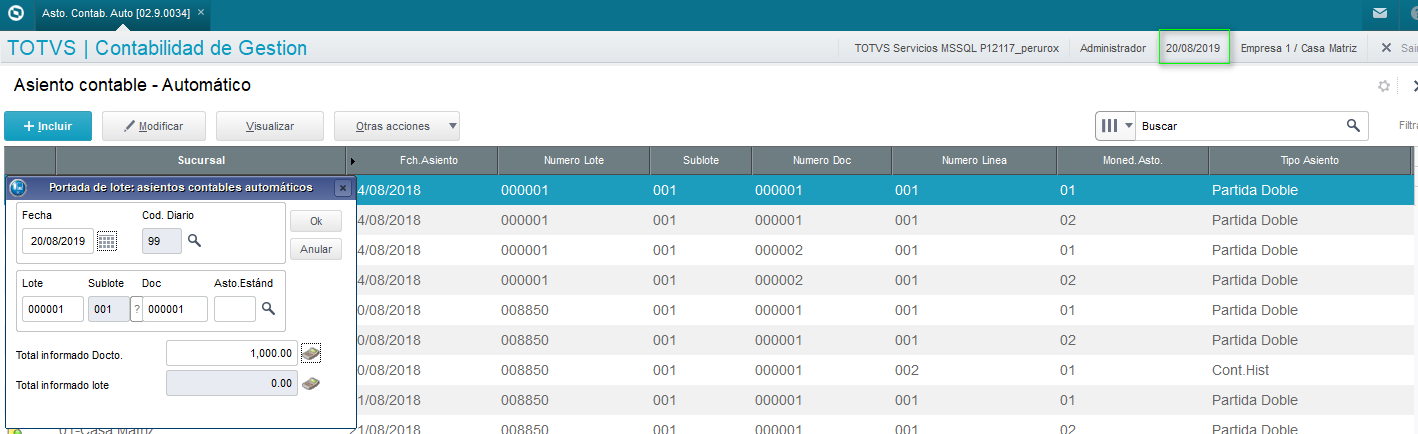Click the Filtrar link
The height and width of the screenshot is (434, 1418).
point(1408,126)
